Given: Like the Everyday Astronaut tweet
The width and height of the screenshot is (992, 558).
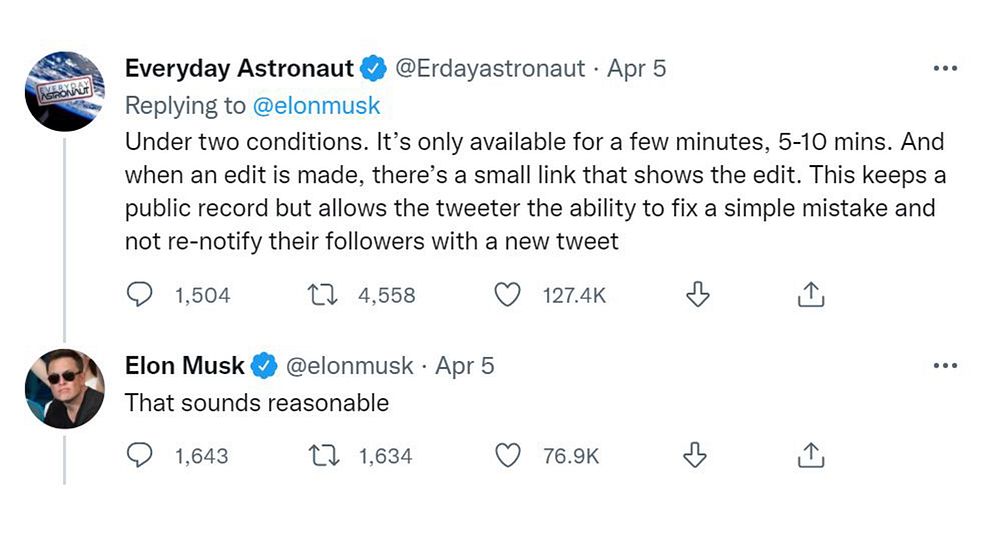Looking at the screenshot, I should tap(509, 295).
